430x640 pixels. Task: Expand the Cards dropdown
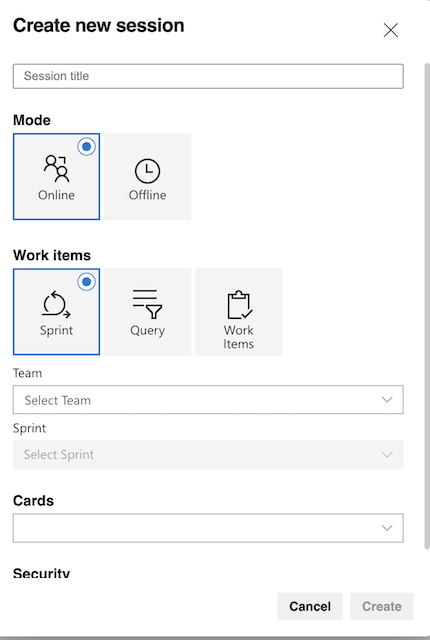click(208, 528)
